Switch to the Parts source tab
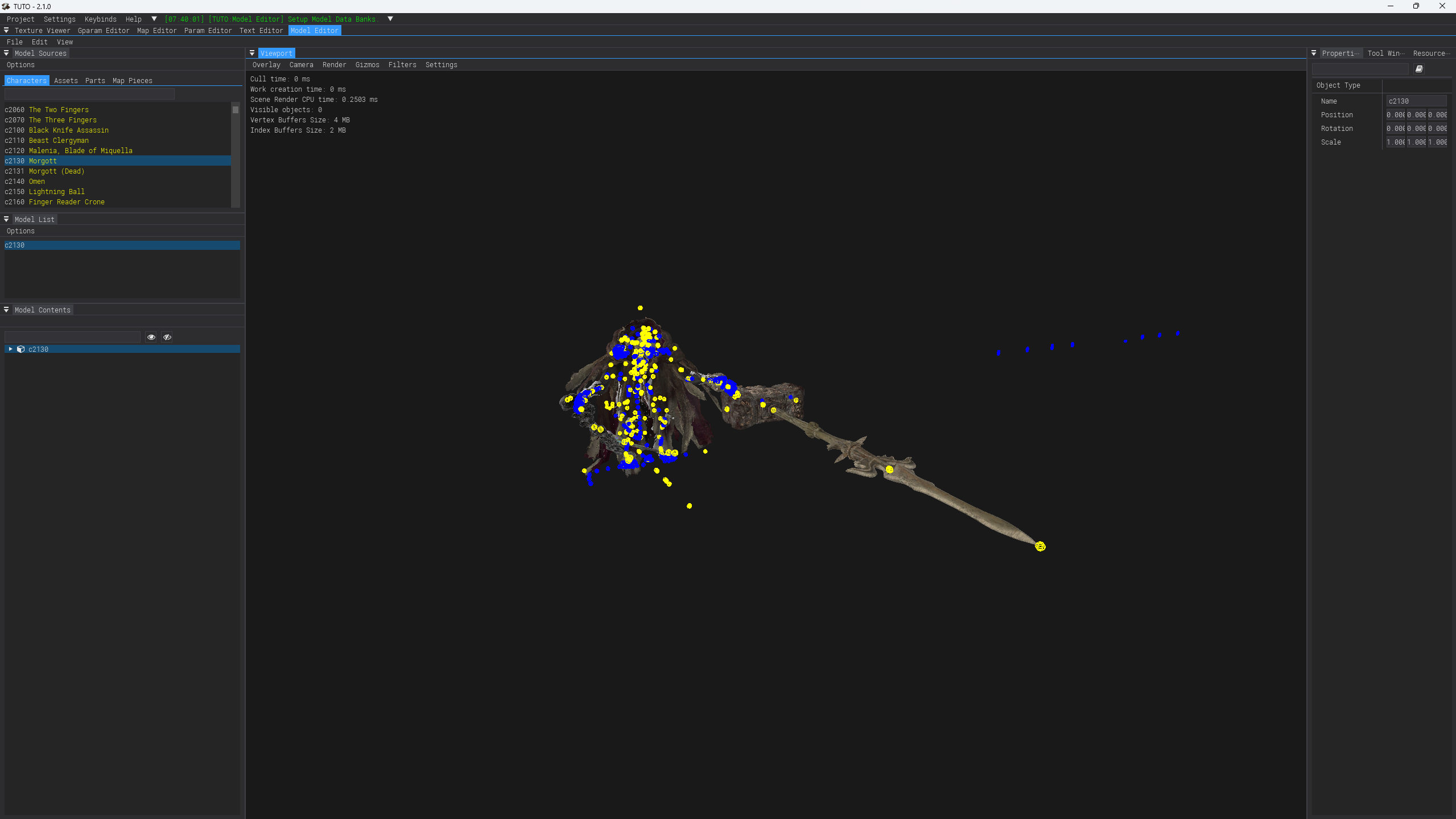Viewport: 1456px width, 819px height. [95, 80]
